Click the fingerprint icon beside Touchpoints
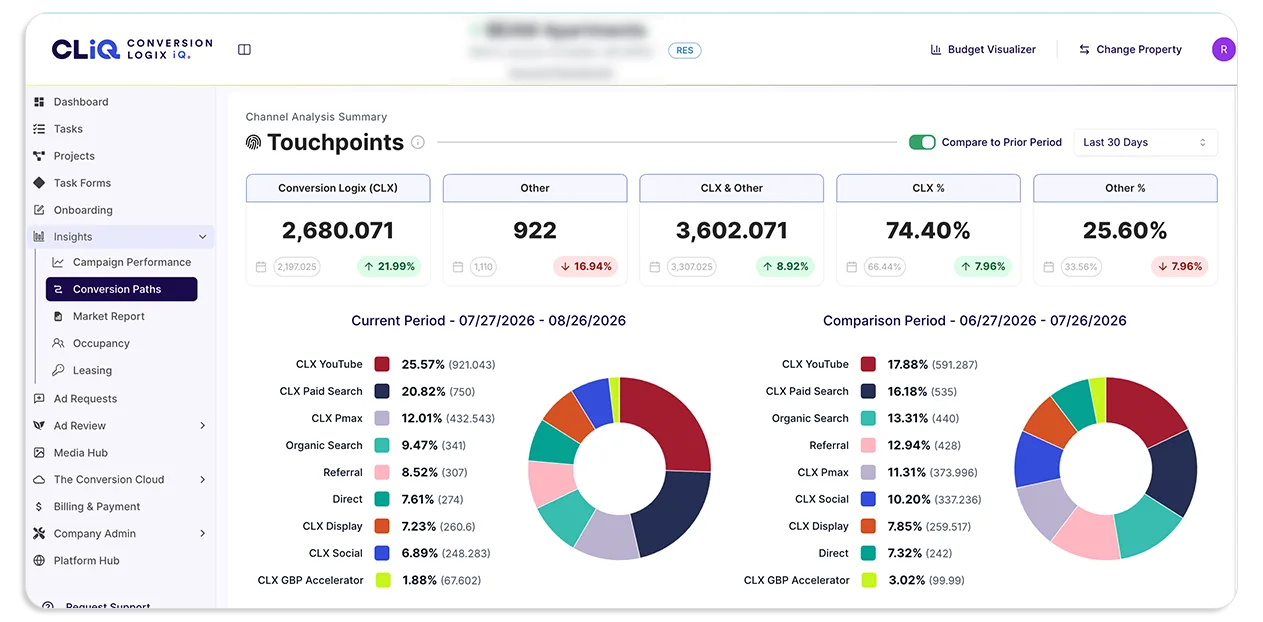The height and width of the screenshot is (622, 1263). (x=253, y=142)
